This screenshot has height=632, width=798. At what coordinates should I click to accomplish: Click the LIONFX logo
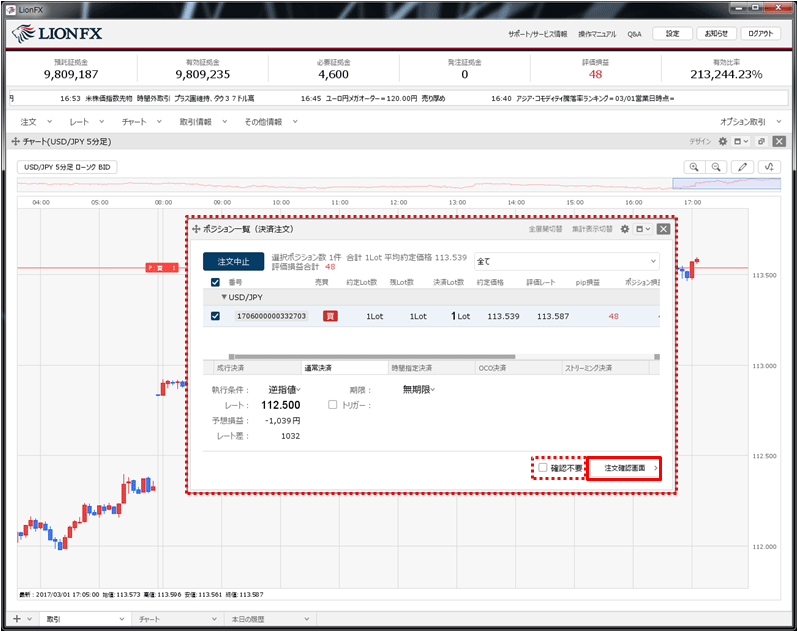click(57, 34)
